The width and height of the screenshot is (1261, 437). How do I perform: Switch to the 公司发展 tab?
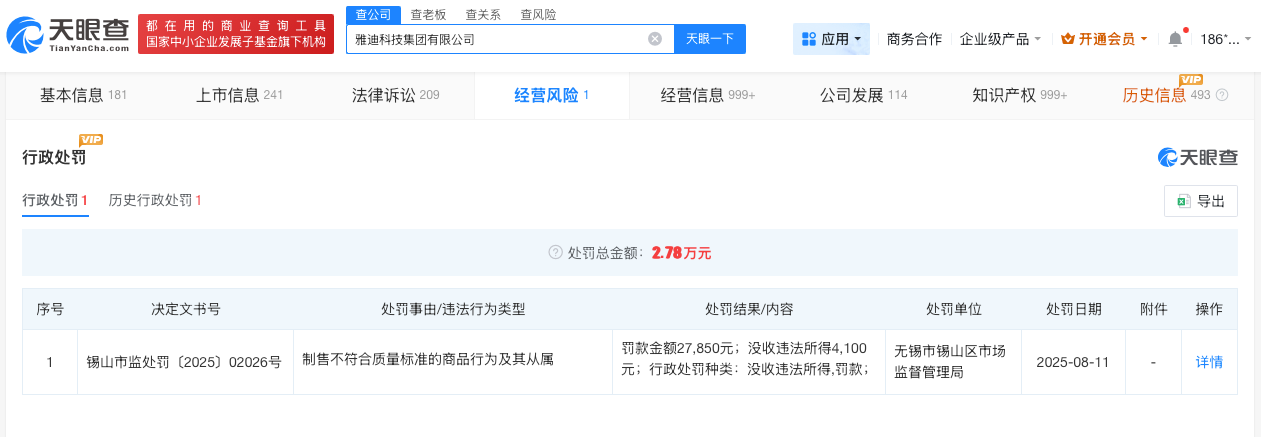click(x=864, y=96)
